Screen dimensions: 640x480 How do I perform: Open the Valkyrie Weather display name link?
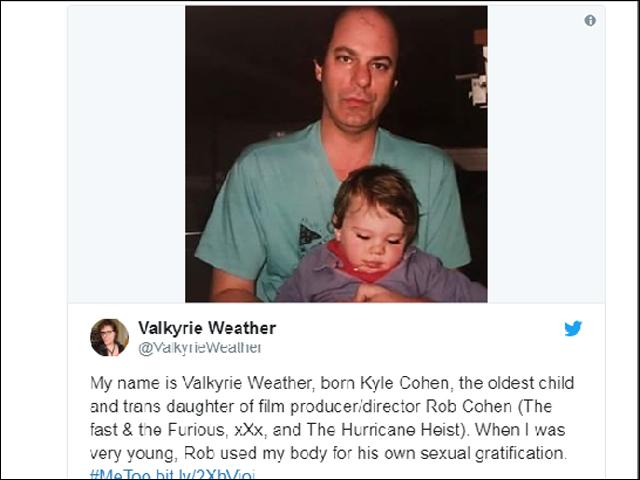coord(207,328)
